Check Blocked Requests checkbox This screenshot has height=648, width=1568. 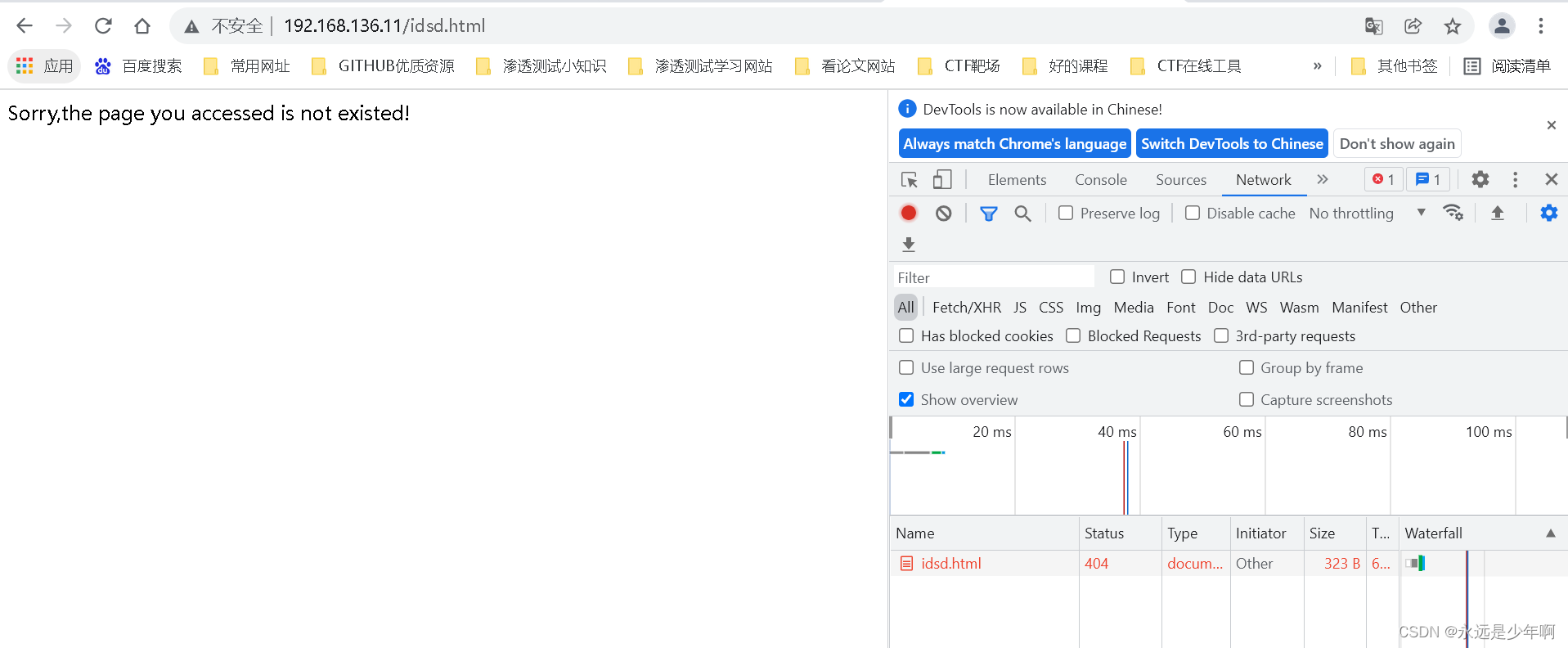[1073, 335]
